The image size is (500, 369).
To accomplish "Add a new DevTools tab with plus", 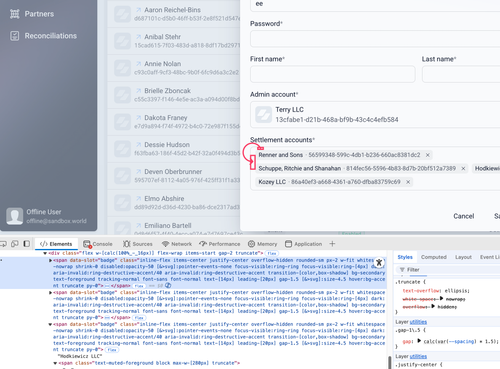I will (332, 244).
